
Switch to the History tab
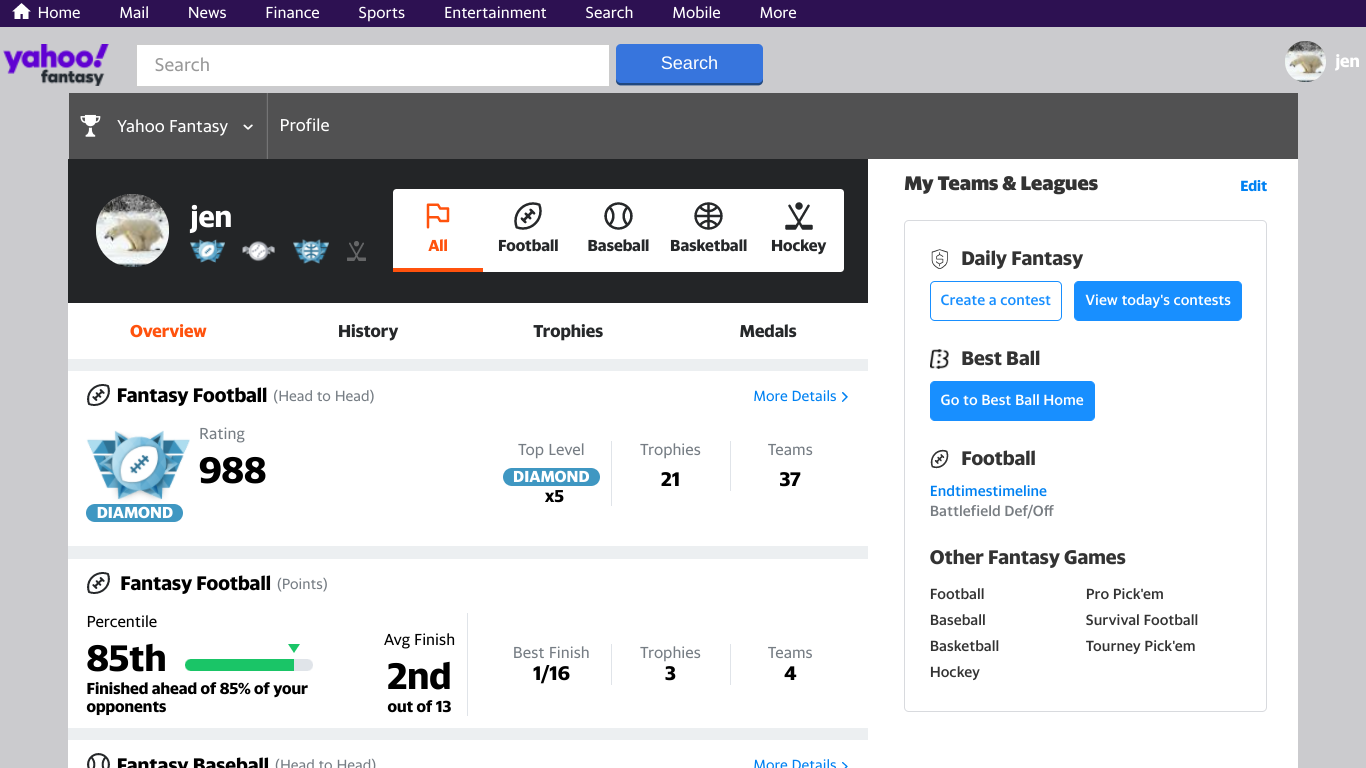[368, 331]
